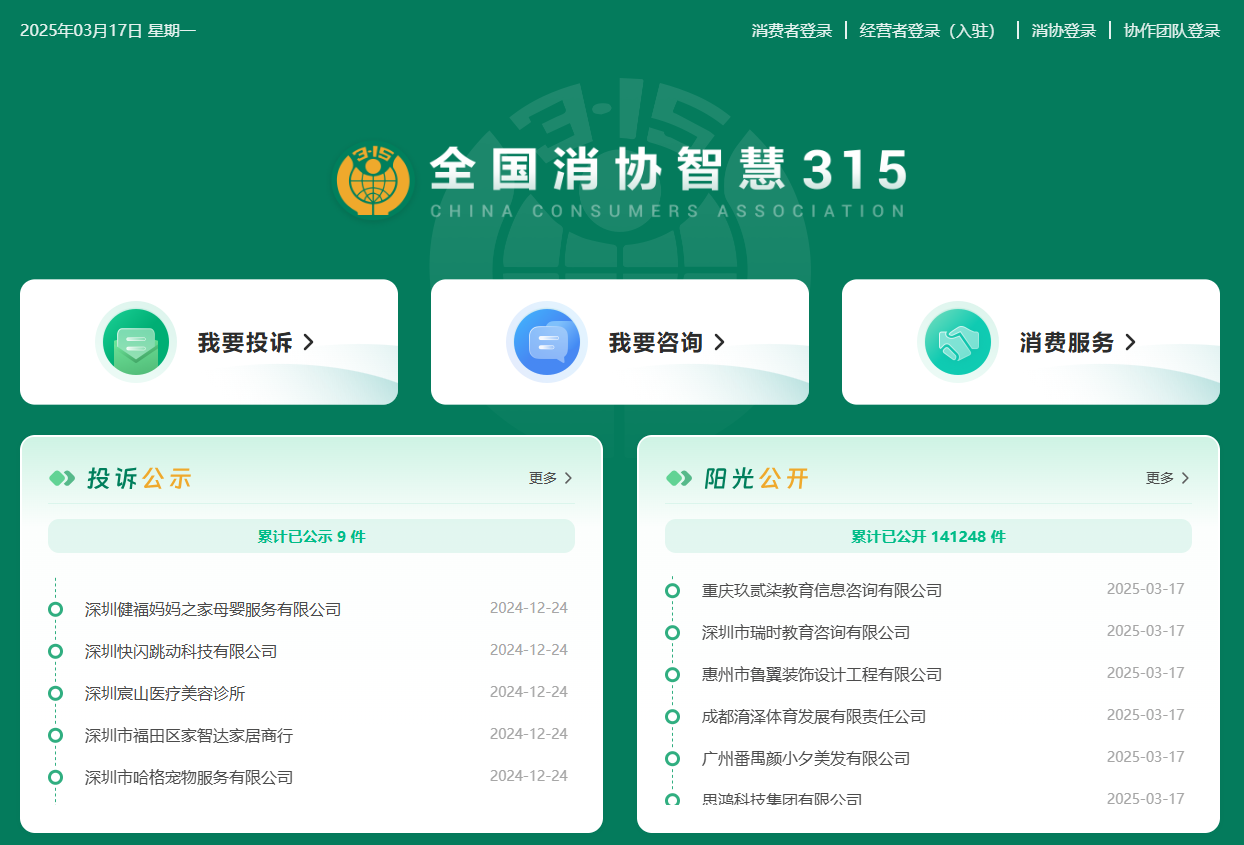1244x845 pixels.
Task: Click the orange 315 association logo
Action: [373, 180]
